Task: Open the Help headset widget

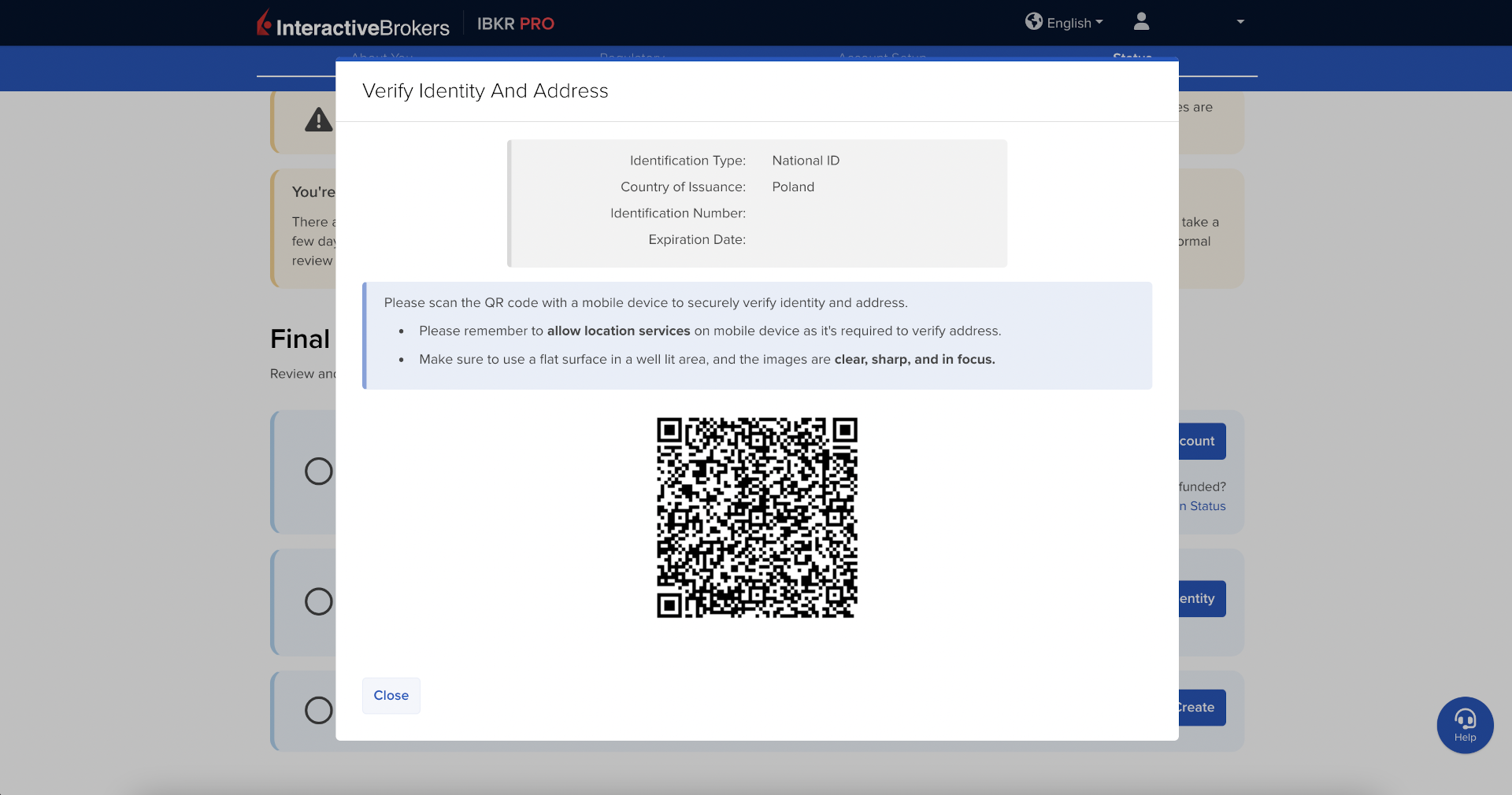Action: click(x=1465, y=725)
